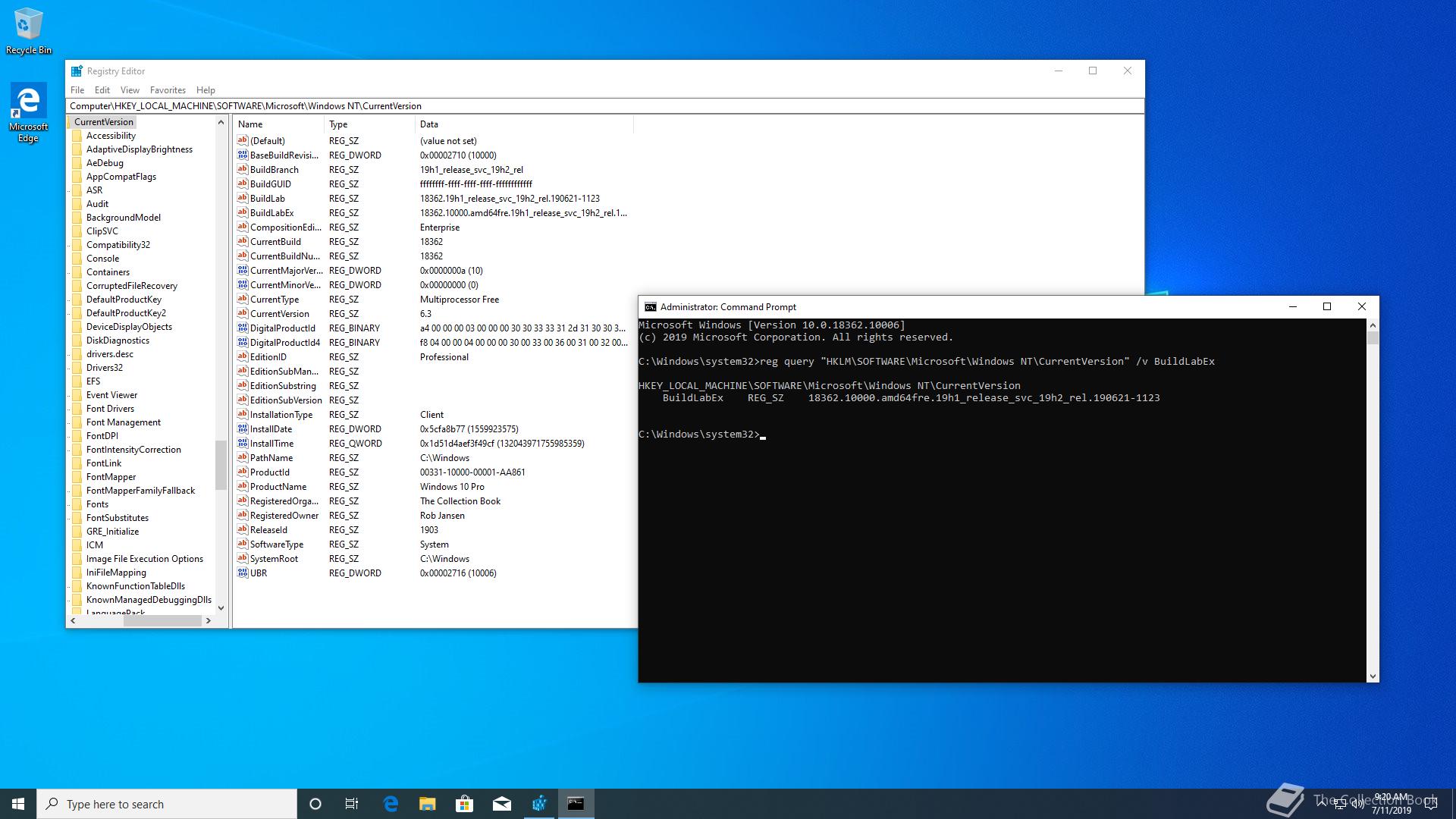The width and height of the screenshot is (1456, 819).
Task: Select the InstallTime QWORD value icon
Action: (243, 444)
